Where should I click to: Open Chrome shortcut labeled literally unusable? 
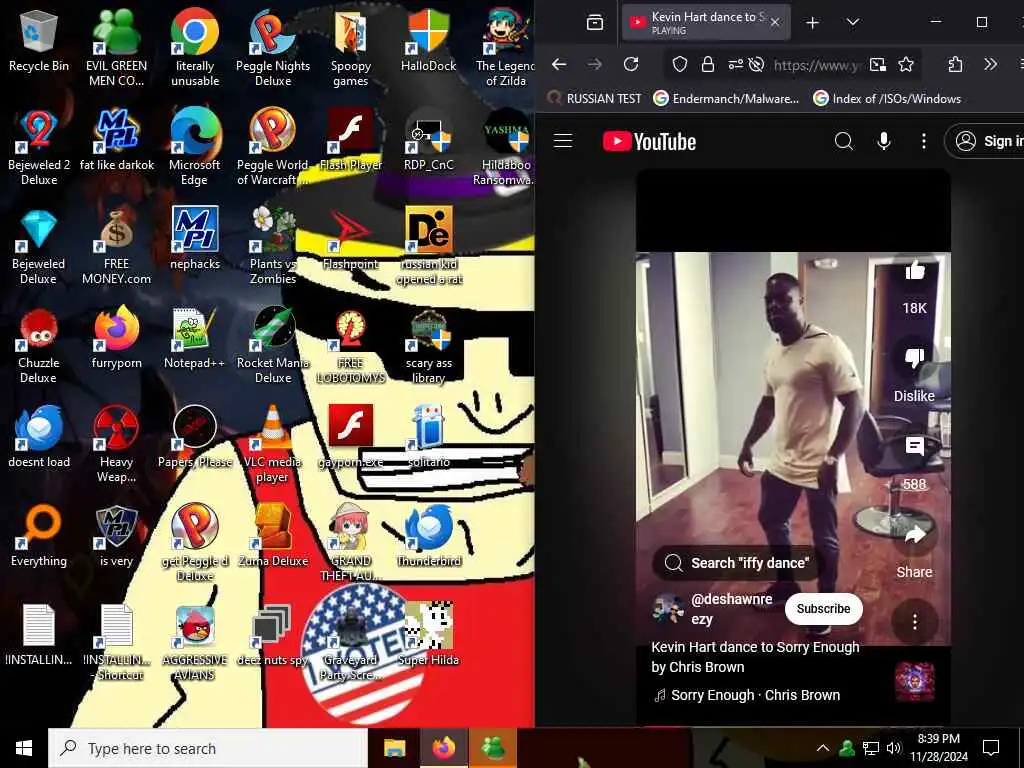tap(195, 48)
